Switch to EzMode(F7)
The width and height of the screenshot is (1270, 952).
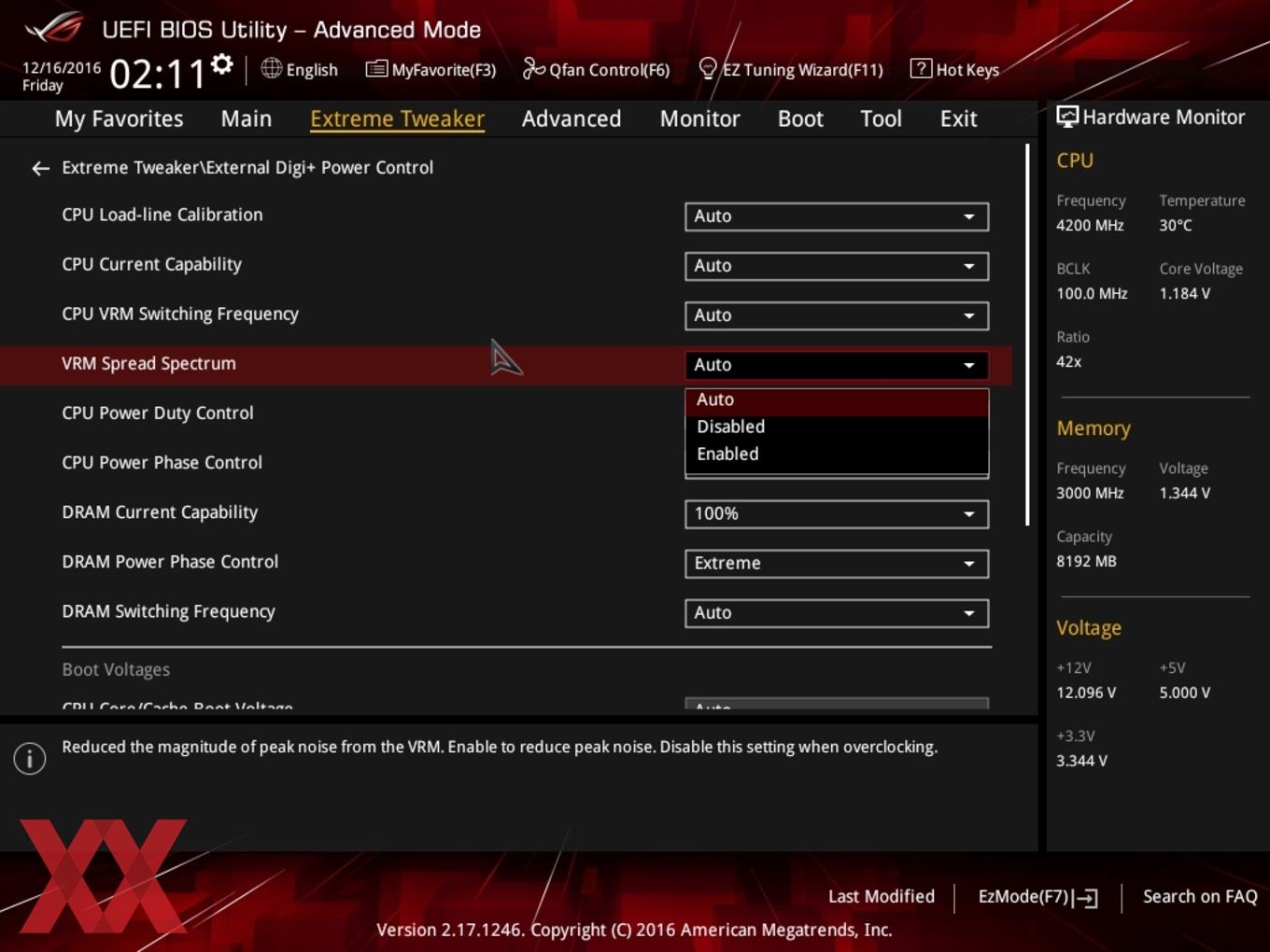(x=1037, y=897)
